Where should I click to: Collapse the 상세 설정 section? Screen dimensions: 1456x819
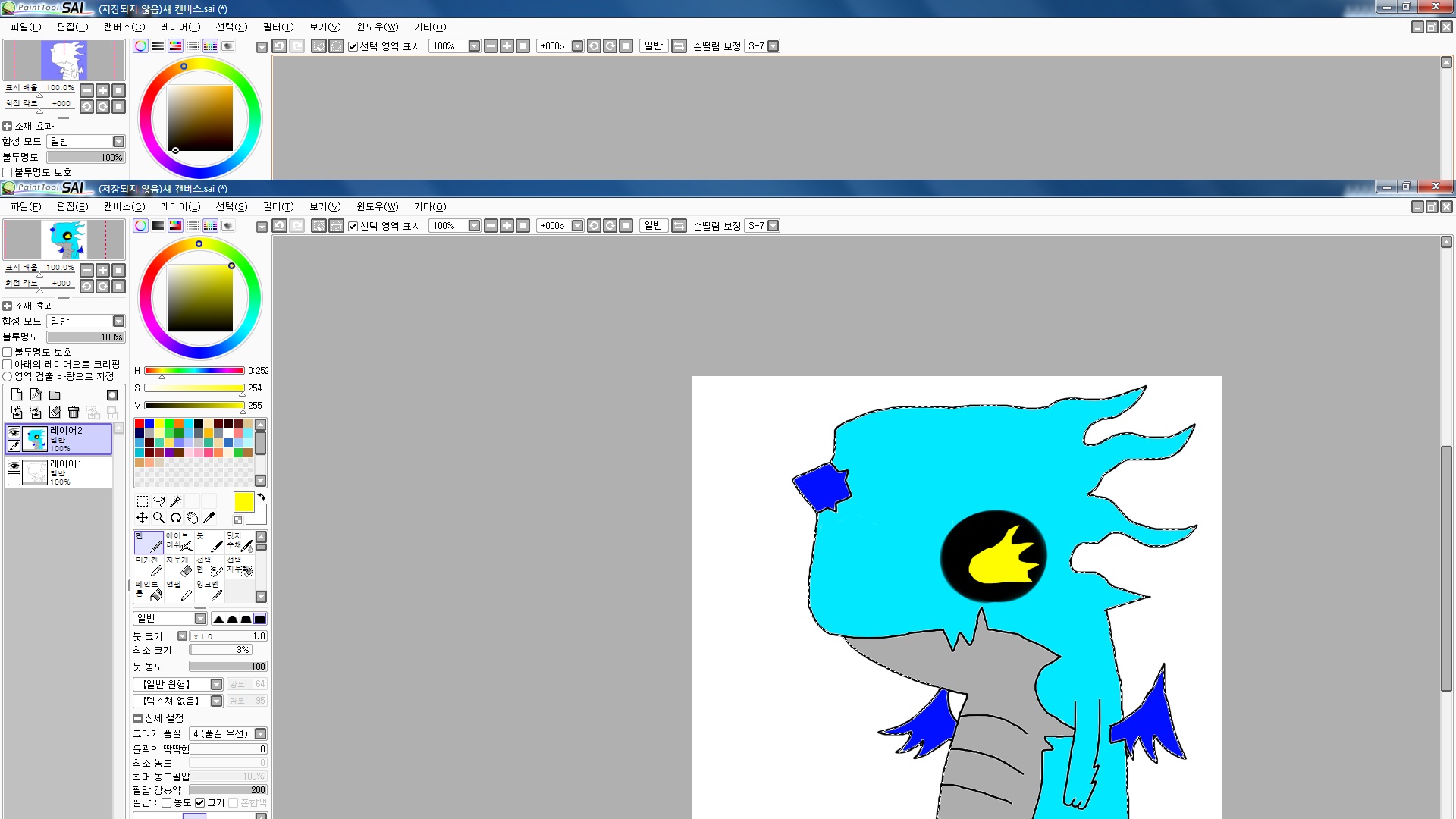[x=137, y=719]
